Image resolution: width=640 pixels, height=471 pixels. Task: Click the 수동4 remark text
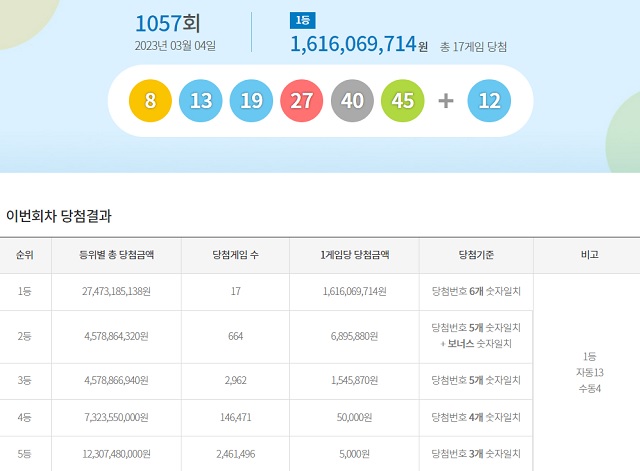tap(590, 389)
